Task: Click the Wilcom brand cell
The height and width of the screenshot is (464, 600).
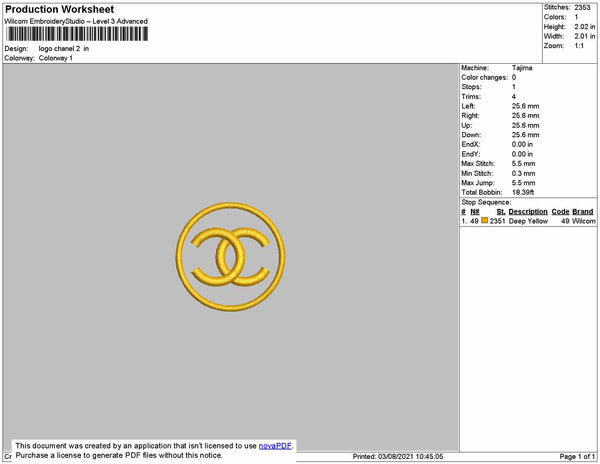Action: pos(584,221)
